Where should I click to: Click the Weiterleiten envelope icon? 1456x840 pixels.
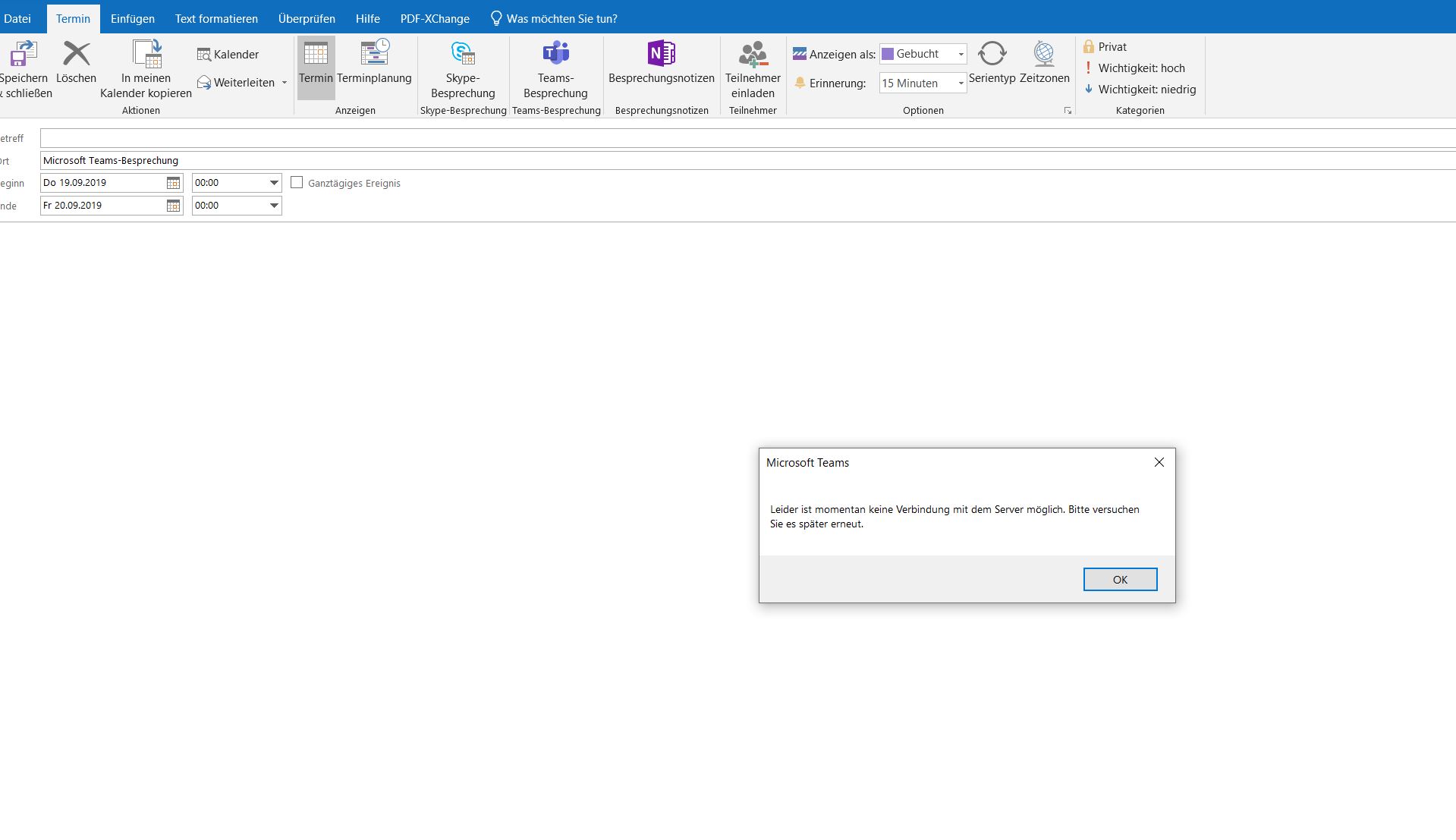click(204, 83)
